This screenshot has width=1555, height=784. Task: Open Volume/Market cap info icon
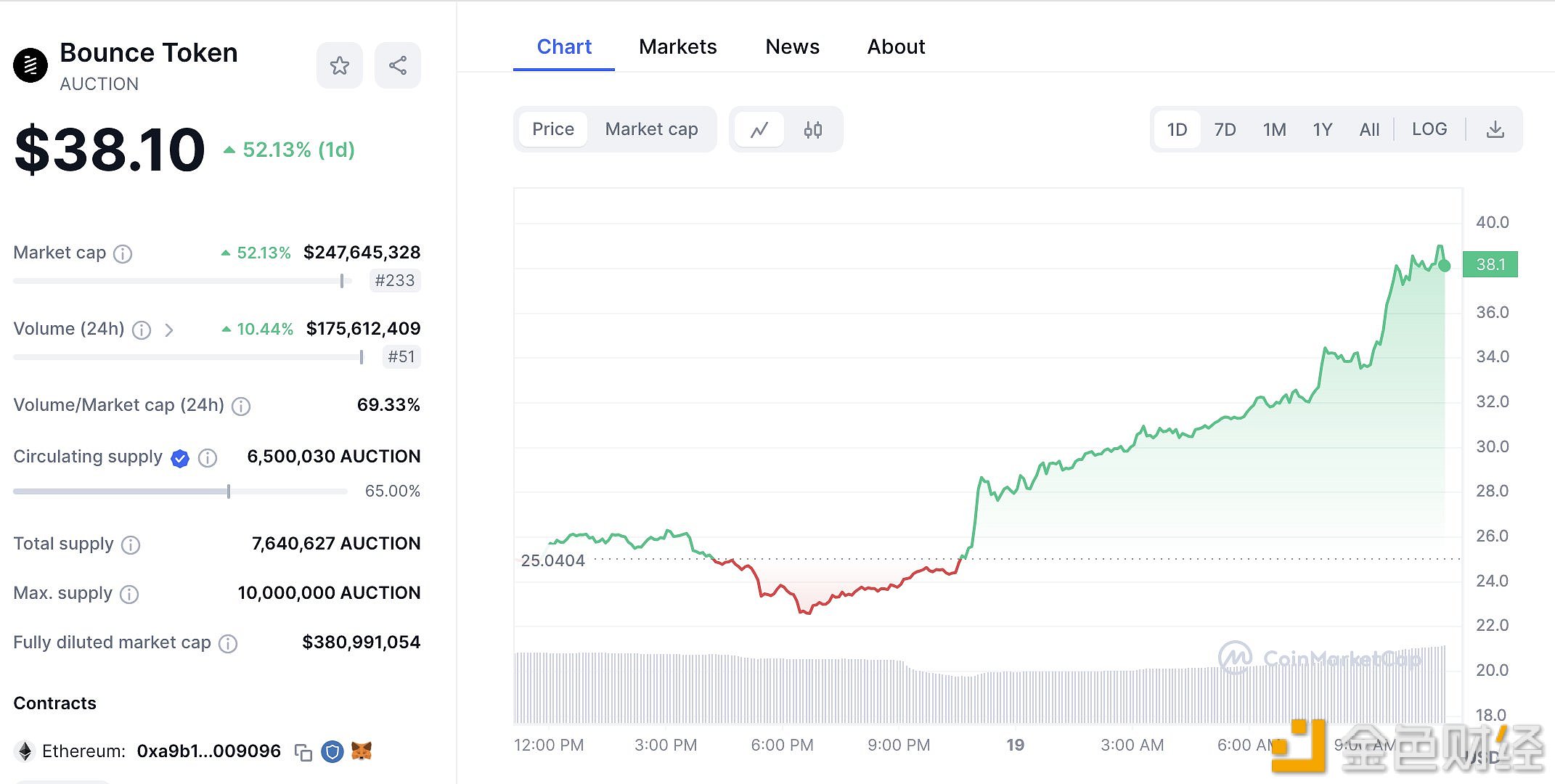point(241,406)
